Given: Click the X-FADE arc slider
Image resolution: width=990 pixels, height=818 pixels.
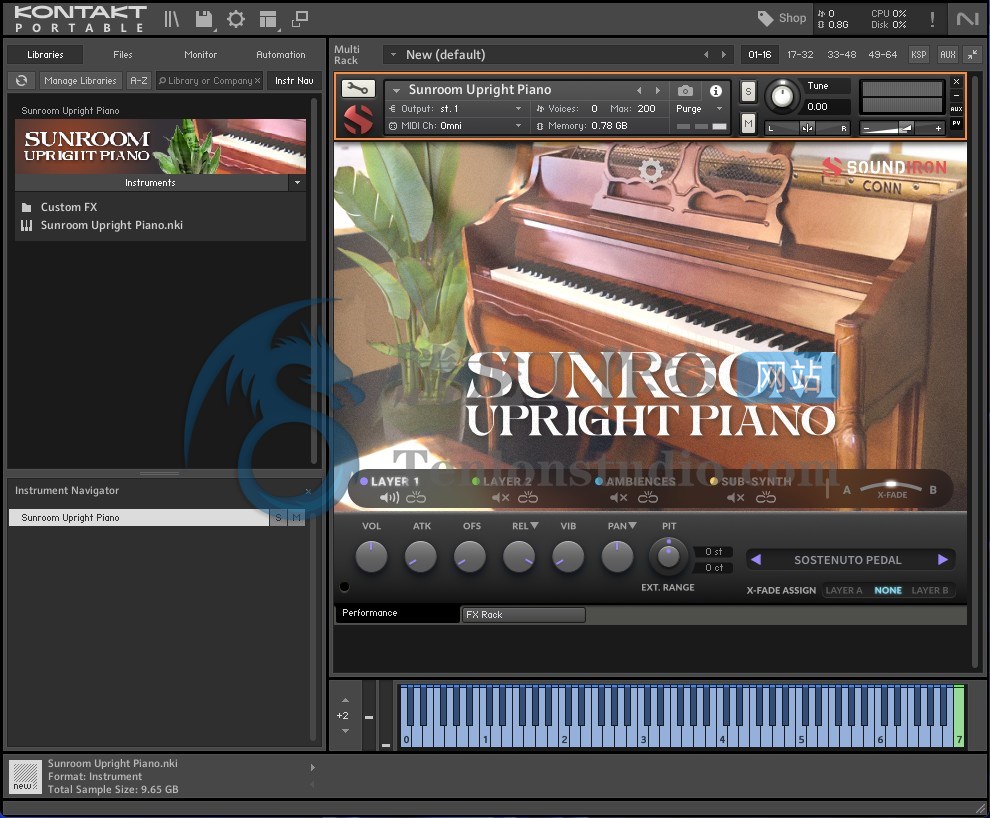Looking at the screenshot, I should (892, 488).
